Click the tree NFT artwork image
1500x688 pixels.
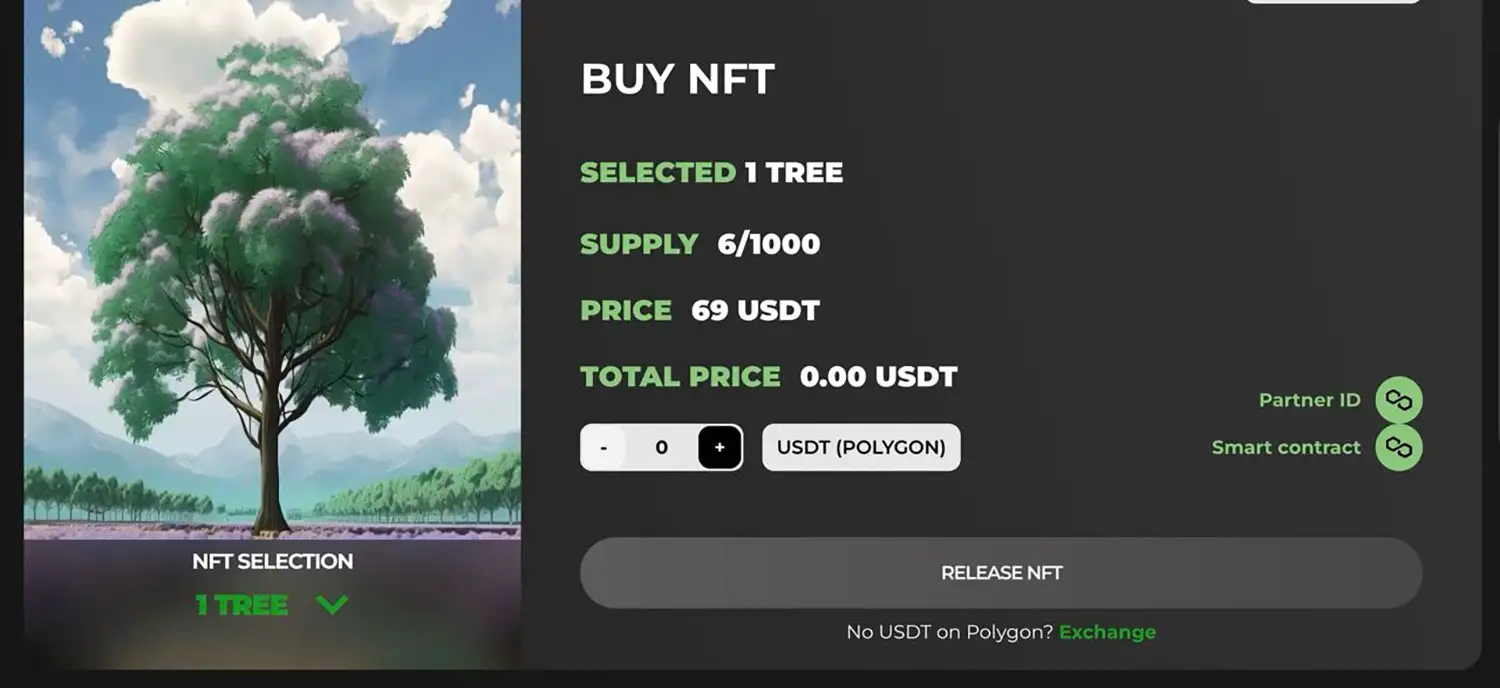pos(272,270)
